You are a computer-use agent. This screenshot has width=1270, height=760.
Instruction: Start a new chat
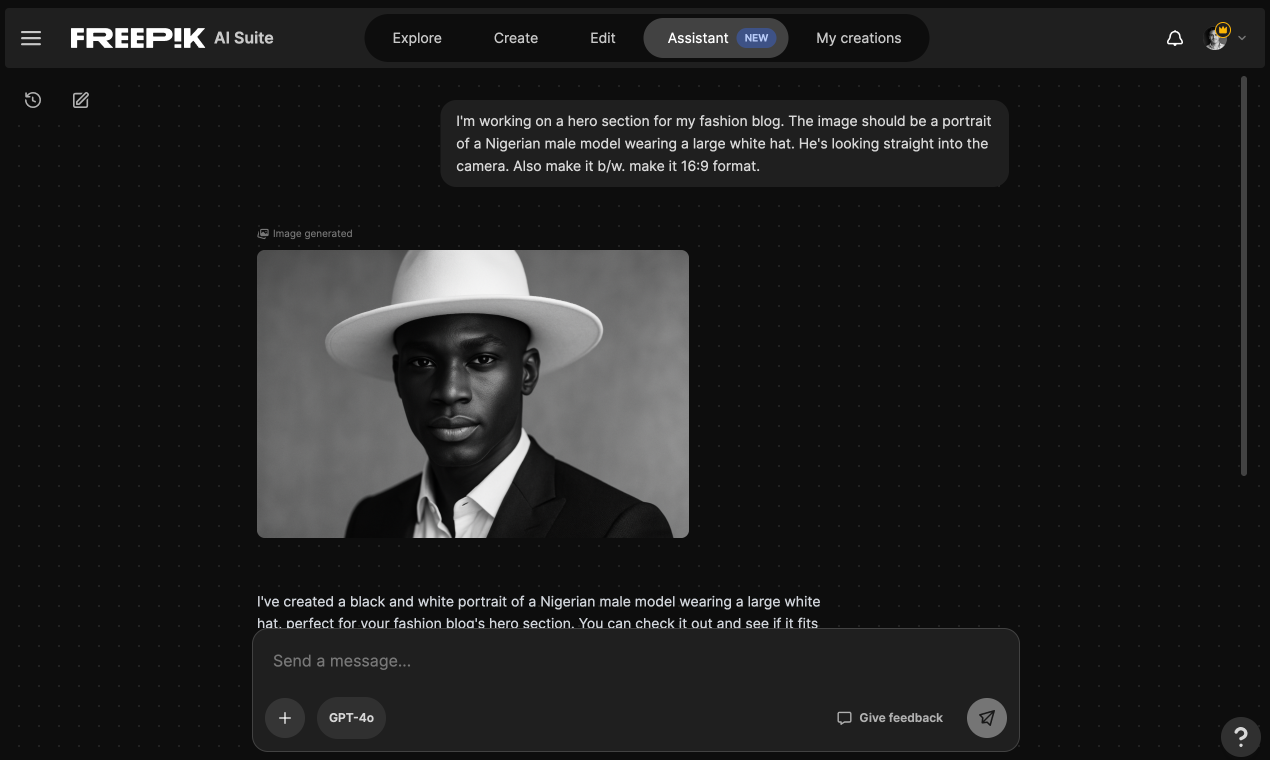pyautogui.click(x=80, y=100)
